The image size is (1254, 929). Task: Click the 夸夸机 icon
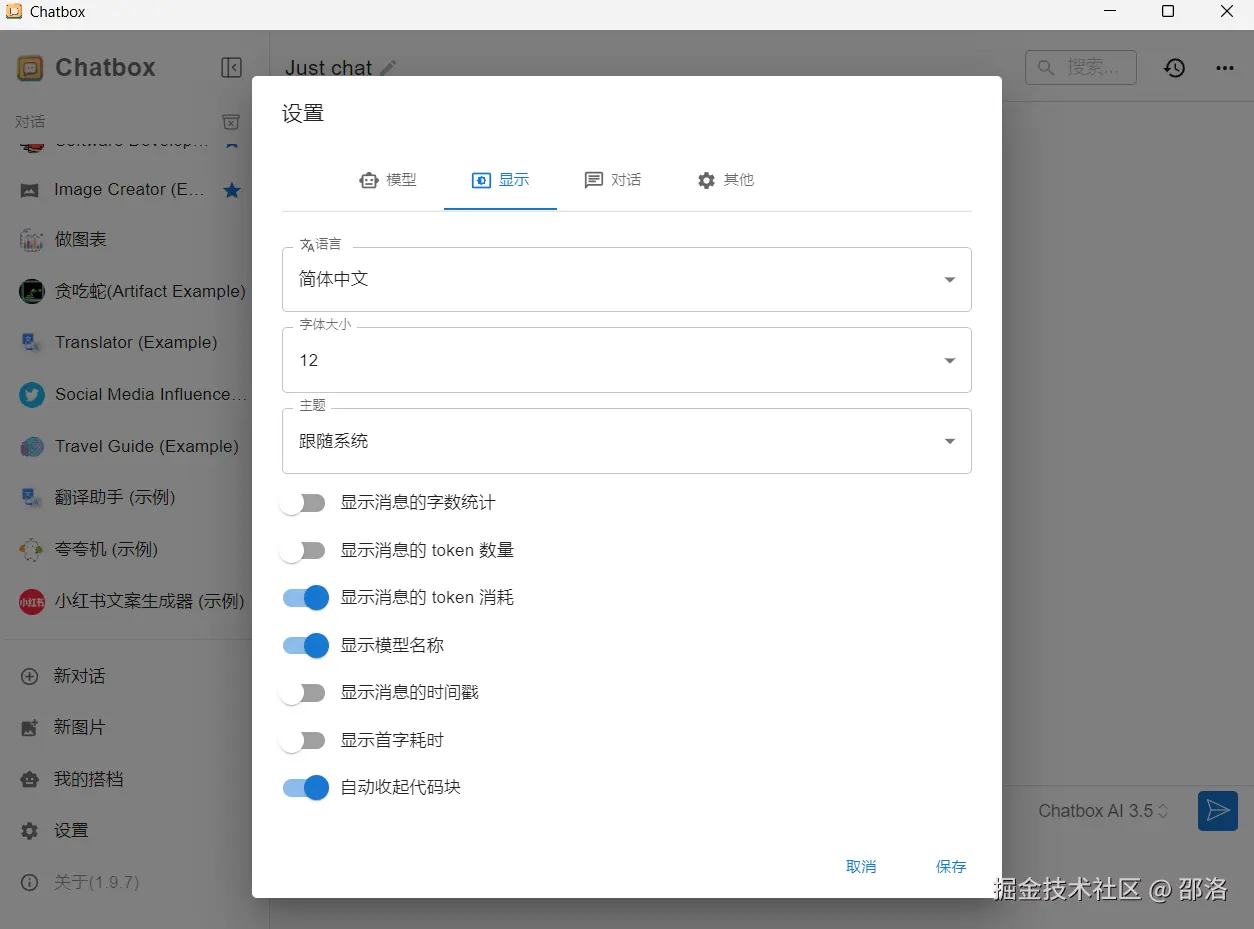pos(32,550)
